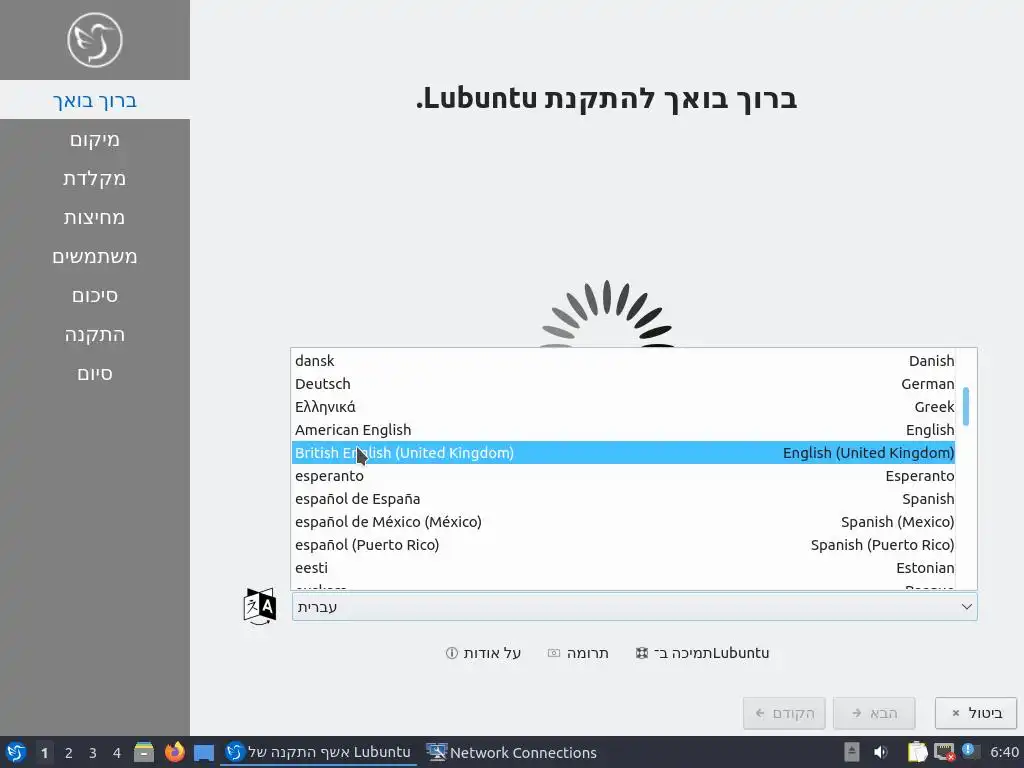Screen dimensions: 1024x768
Task: Click the הקודם back button
Action: coord(784,713)
